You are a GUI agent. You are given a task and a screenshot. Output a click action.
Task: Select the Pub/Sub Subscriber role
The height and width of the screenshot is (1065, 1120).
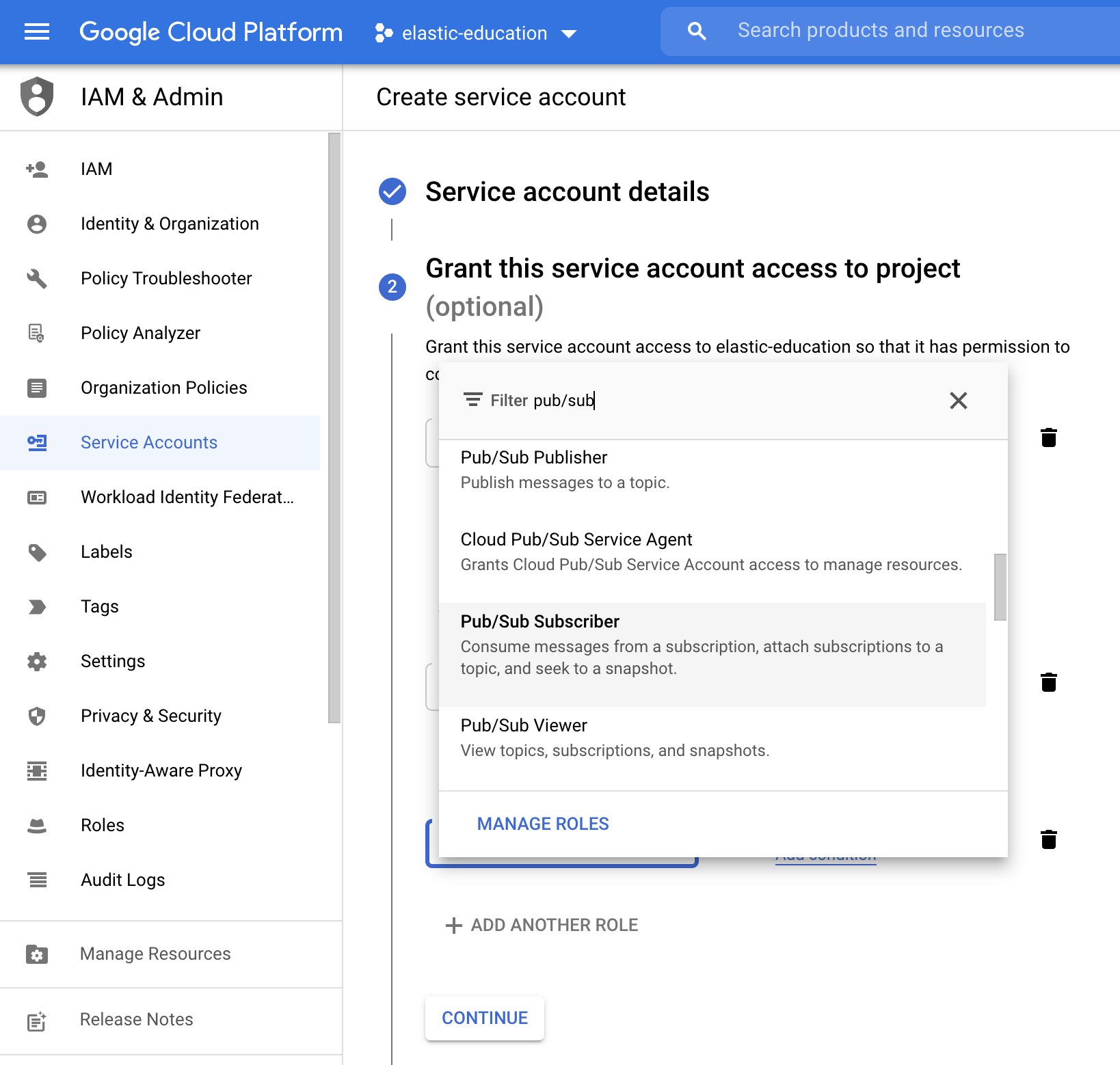[539, 621]
